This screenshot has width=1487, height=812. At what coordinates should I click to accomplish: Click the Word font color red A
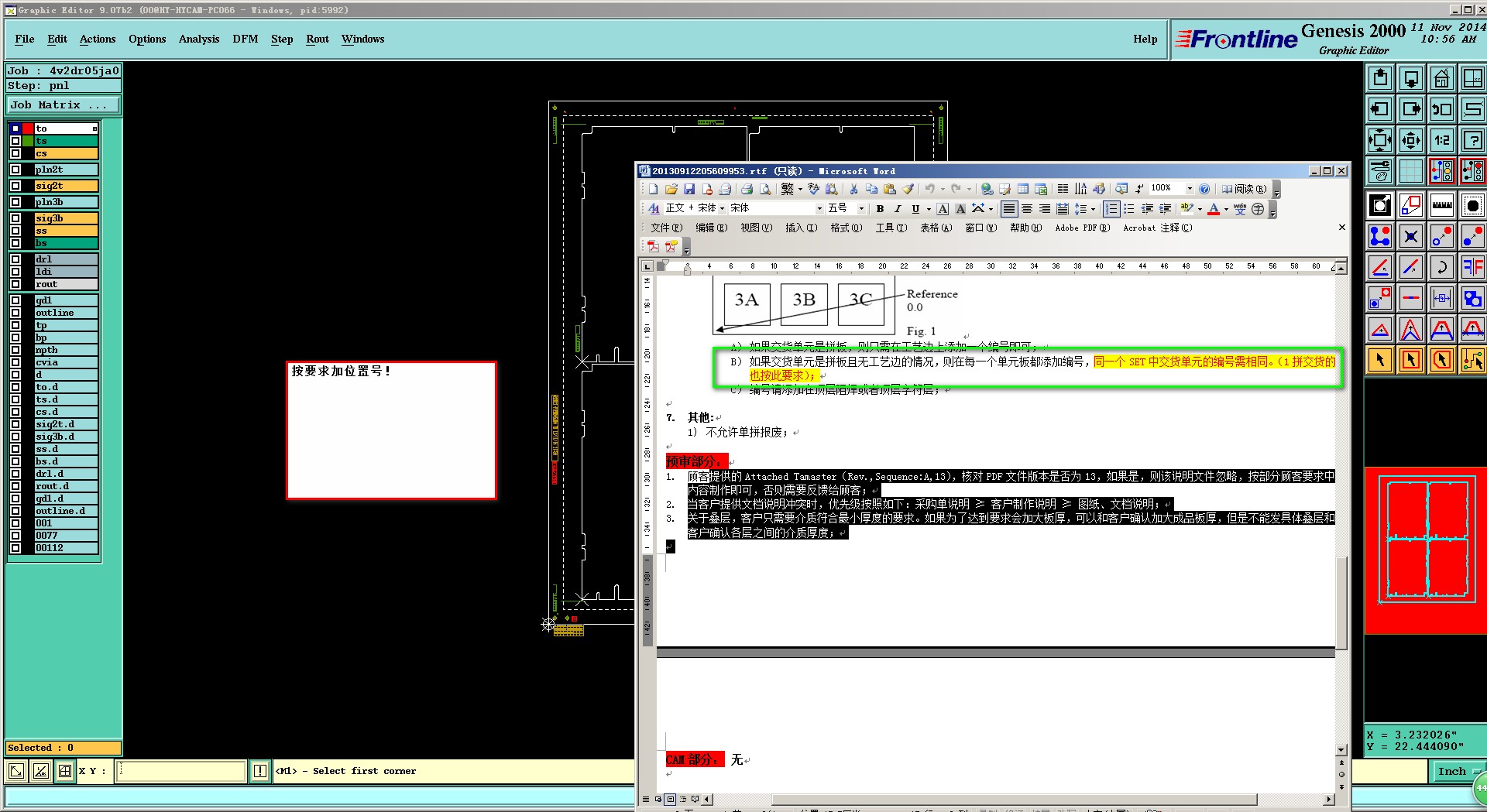click(1214, 209)
